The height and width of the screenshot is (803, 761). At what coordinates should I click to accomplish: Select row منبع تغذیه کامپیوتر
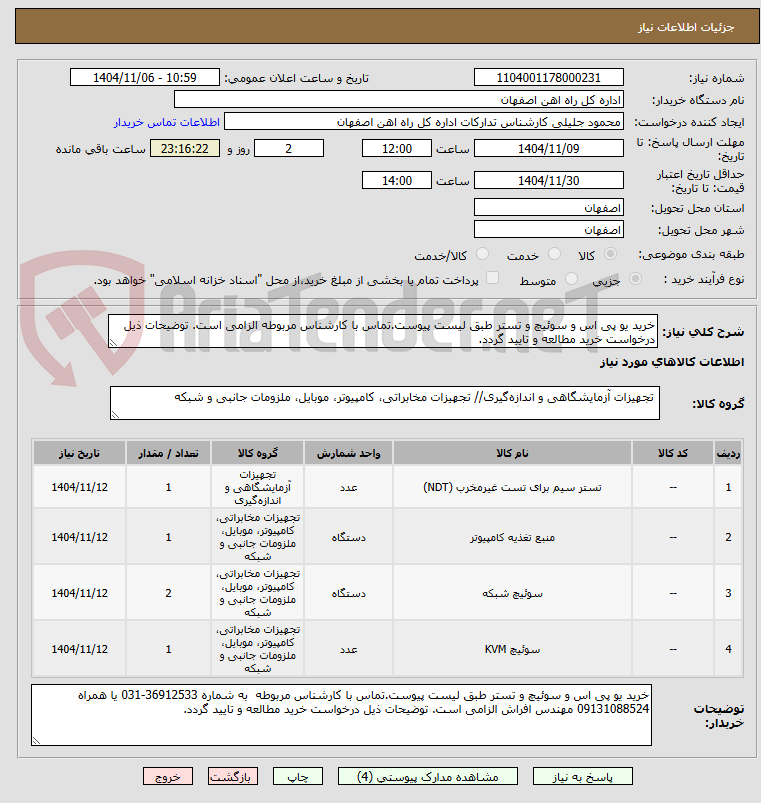pos(388,537)
